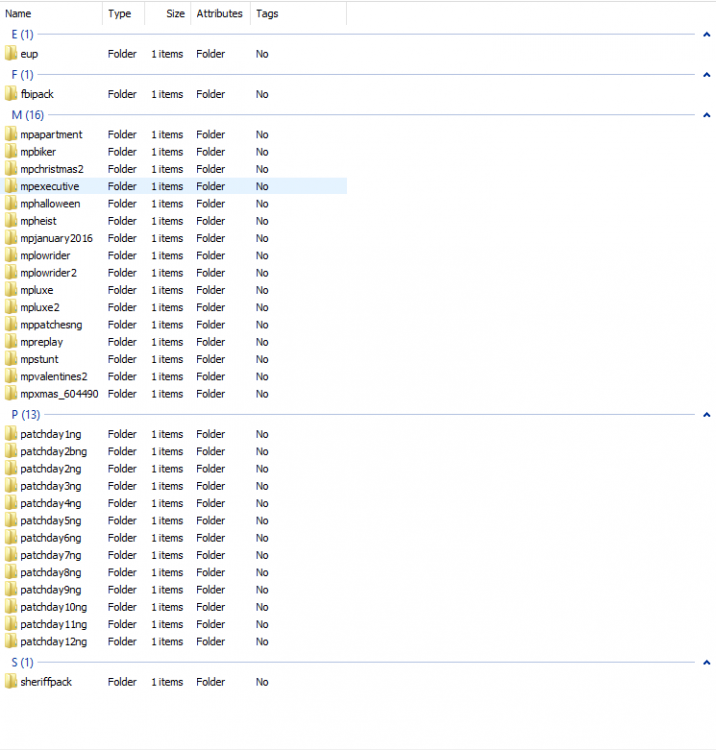This screenshot has height=750, width=716.
Task: Sort by the Attributes column header
Action: click(x=220, y=13)
